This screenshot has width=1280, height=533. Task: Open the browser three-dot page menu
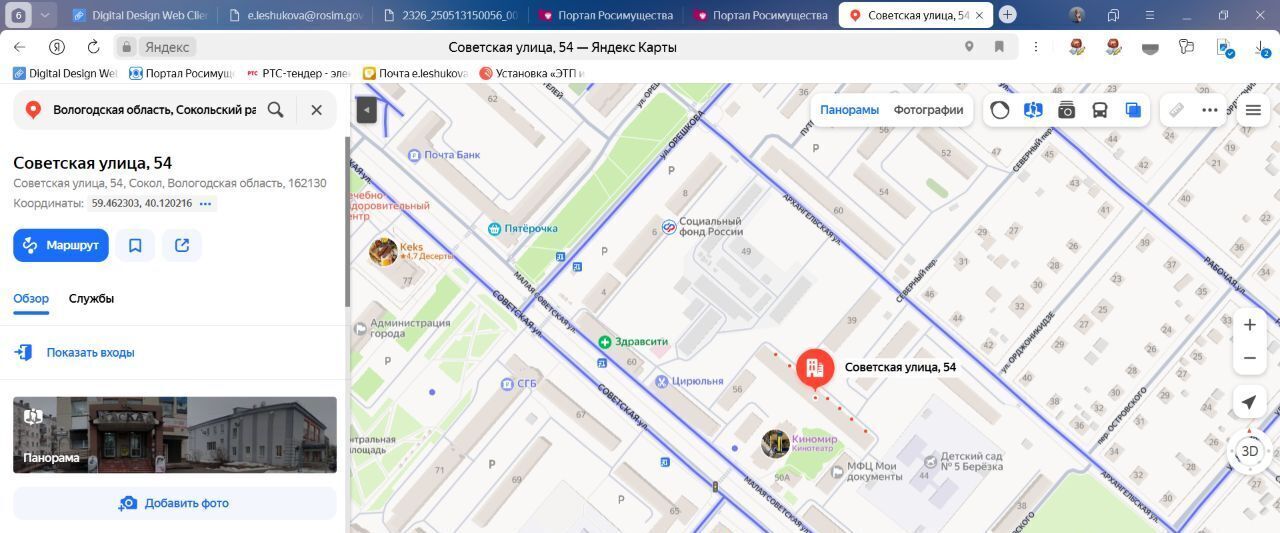pyautogui.click(x=1036, y=47)
